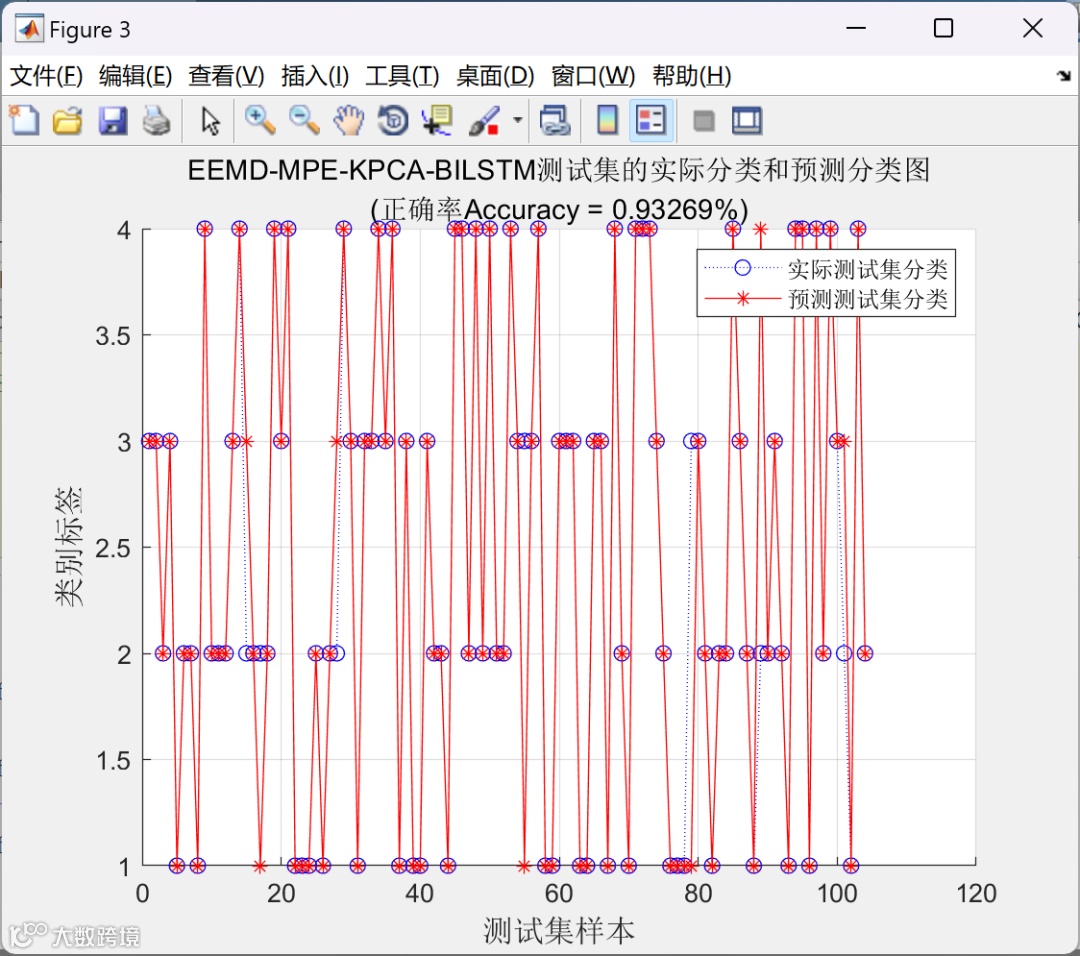The image size is (1080, 956).
Task: Select the Brush data tool
Action: tap(485, 121)
